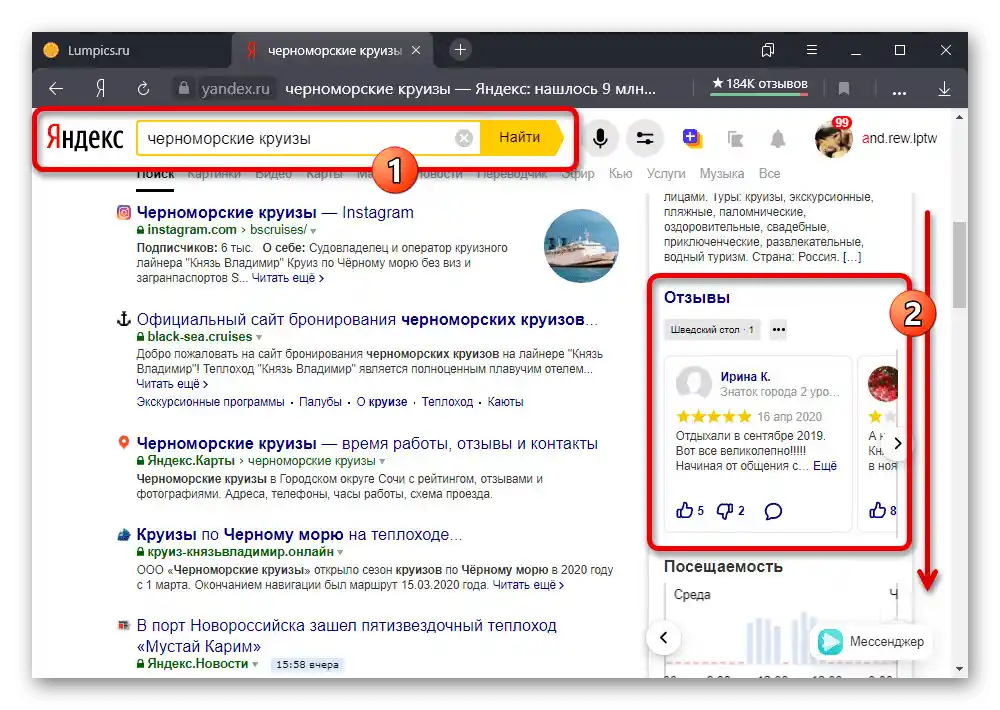Open Официальный сайт бронирования черноморских круизов result
Image resolution: width=1000 pixels, height=710 pixels.
coord(367,320)
